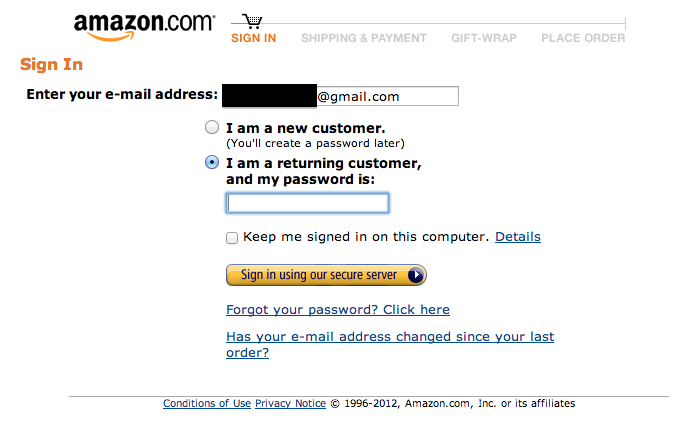Click the dark arrow icon on the sign-in button
The width and height of the screenshot is (686, 440).
click(x=416, y=275)
